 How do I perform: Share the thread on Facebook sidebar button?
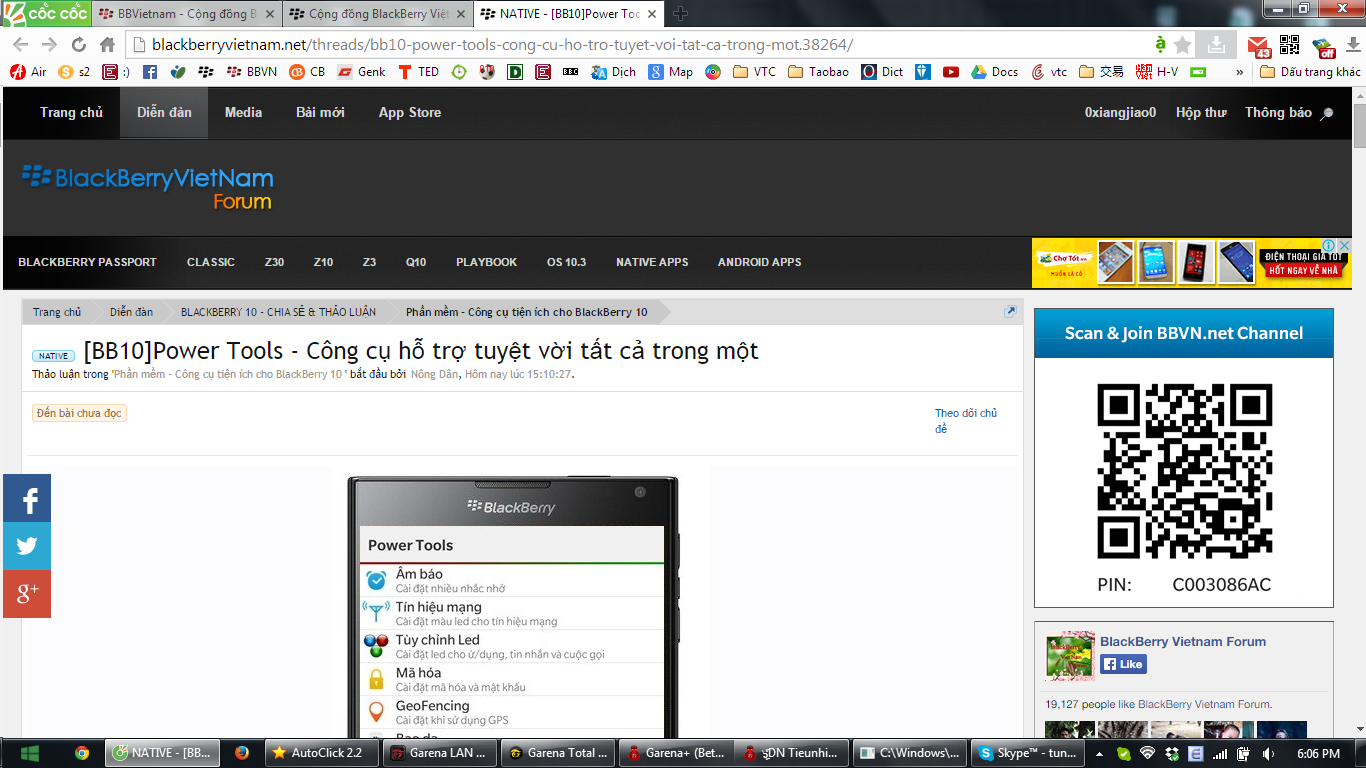[27, 498]
